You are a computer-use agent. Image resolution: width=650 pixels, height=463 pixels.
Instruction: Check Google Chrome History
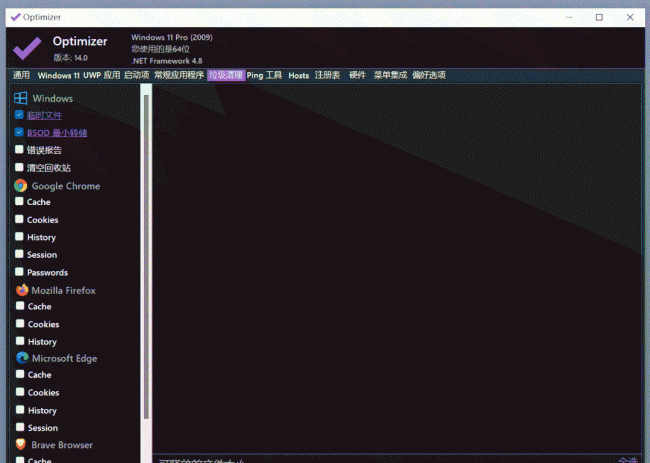[x=19, y=236]
